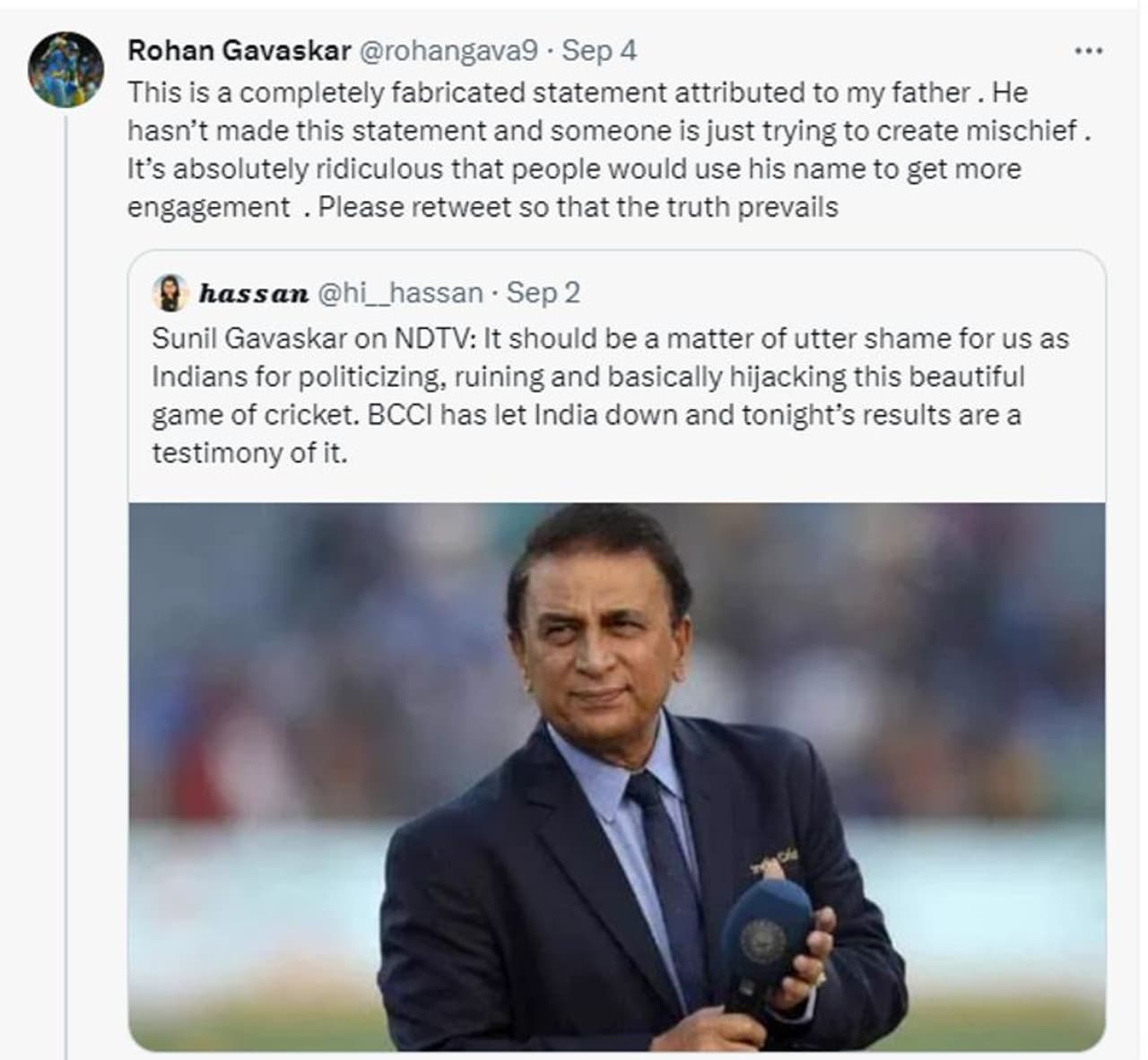The image size is (1148, 1060).
Task: Click hassan's small profile avatar
Action: [x=170, y=292]
